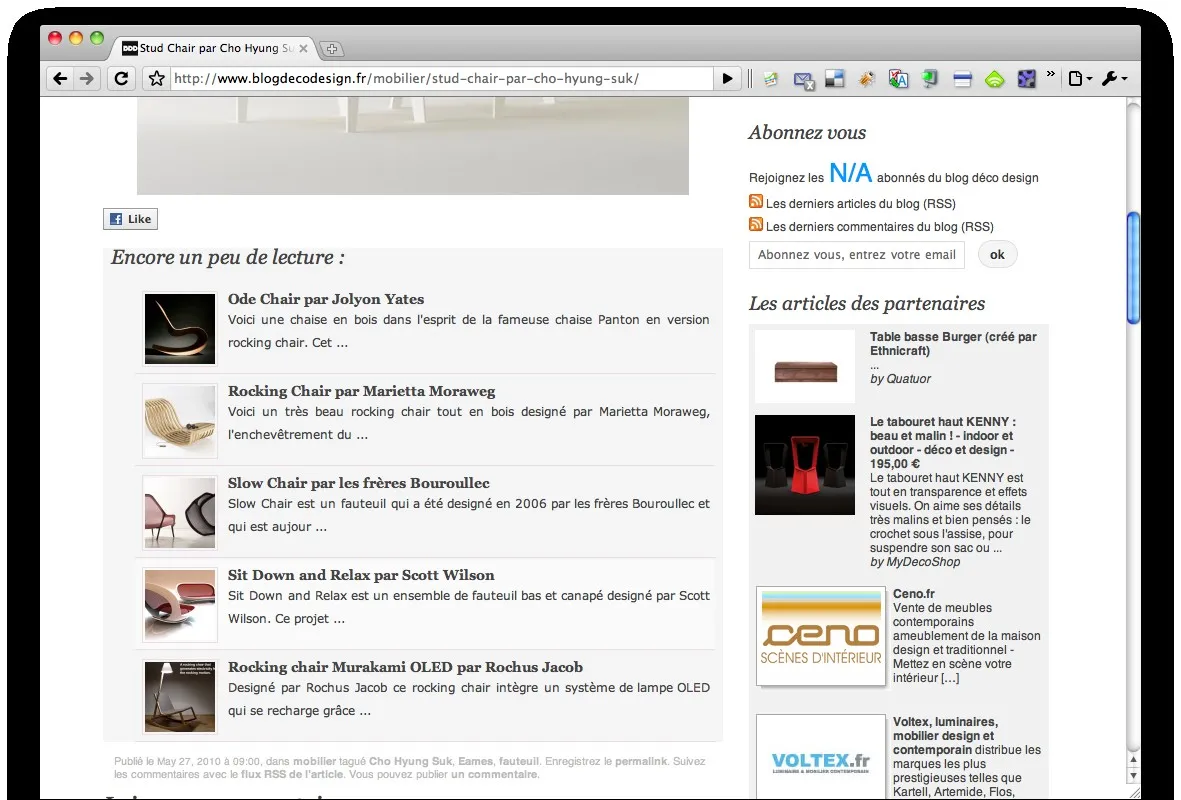Click the Table basse Burger thumbnail

point(805,366)
